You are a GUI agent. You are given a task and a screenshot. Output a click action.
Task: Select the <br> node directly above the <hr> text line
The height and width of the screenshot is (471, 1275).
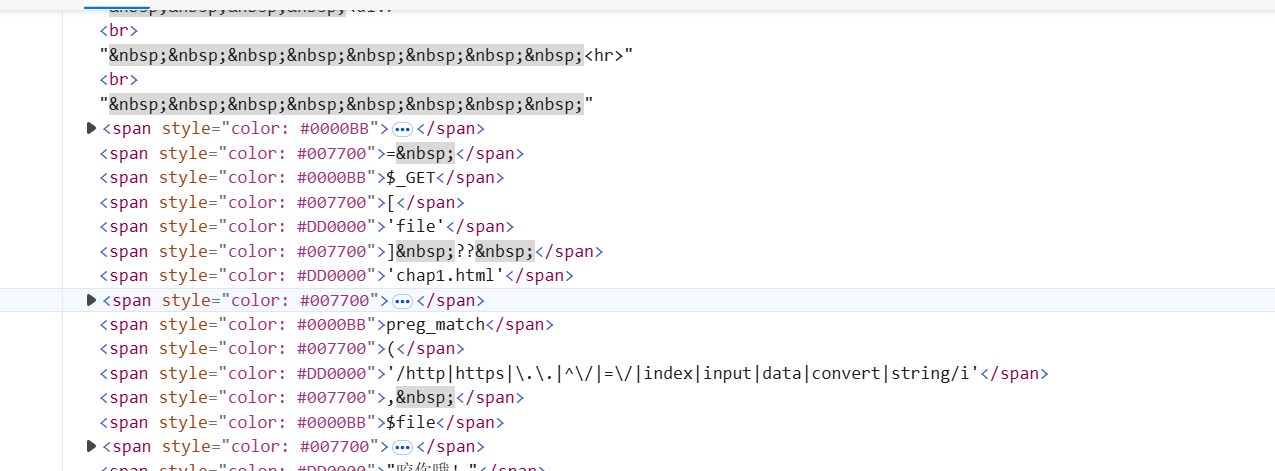click(x=119, y=30)
